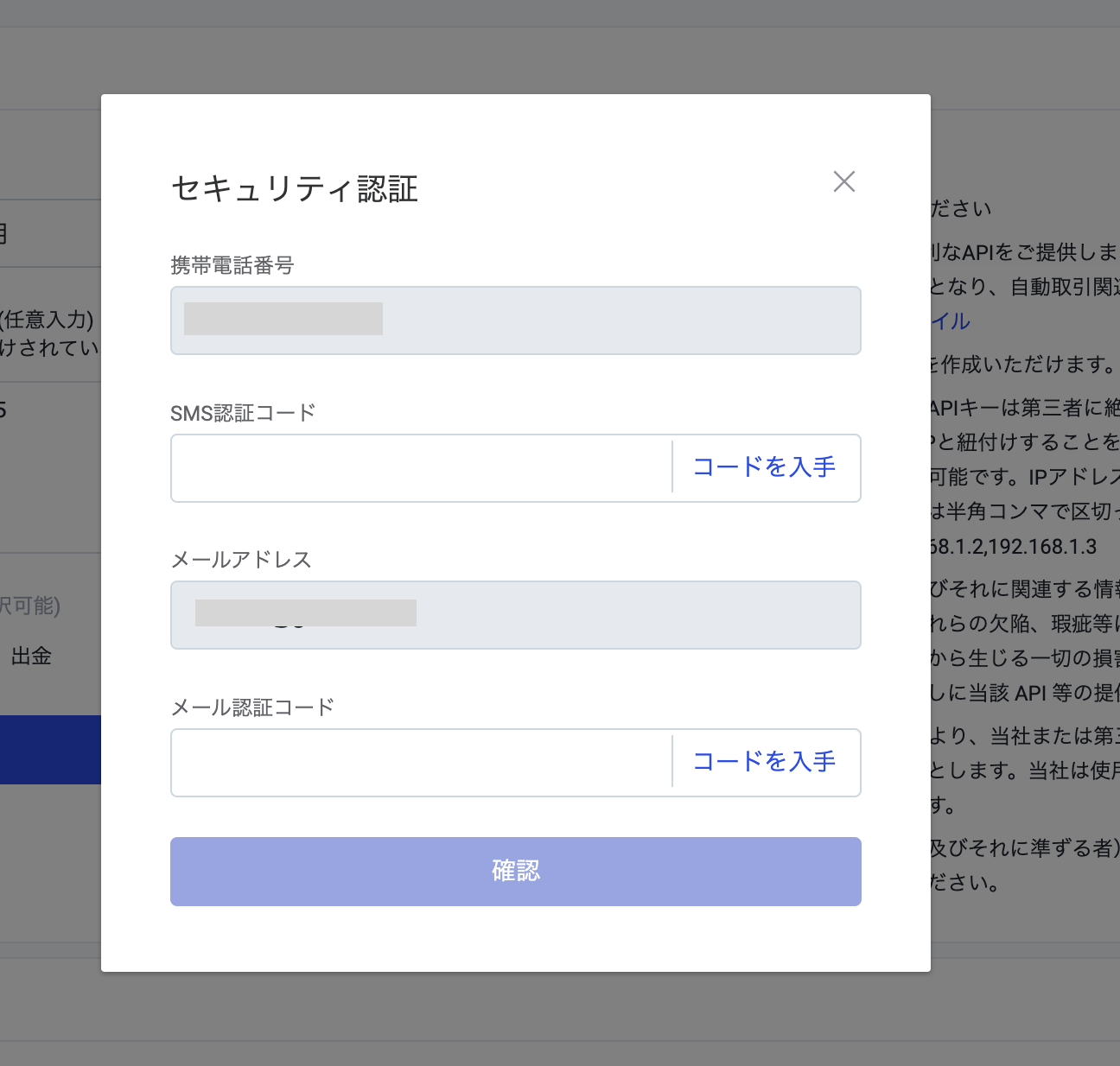Click the SMS認証コード input box
Viewport: 1120px width, 1066px height.
(x=421, y=468)
